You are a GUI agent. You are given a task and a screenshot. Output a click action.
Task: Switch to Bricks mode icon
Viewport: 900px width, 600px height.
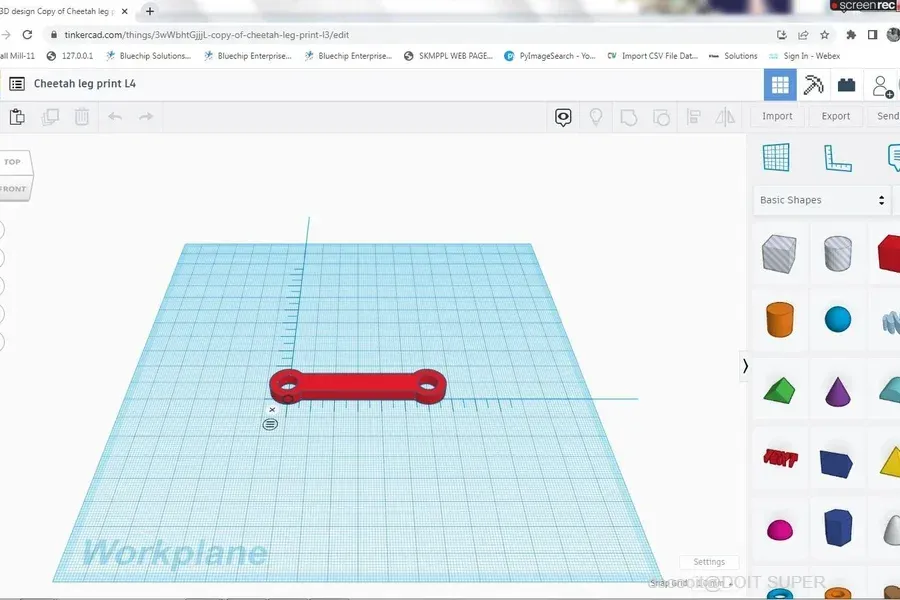pyautogui.click(x=846, y=85)
